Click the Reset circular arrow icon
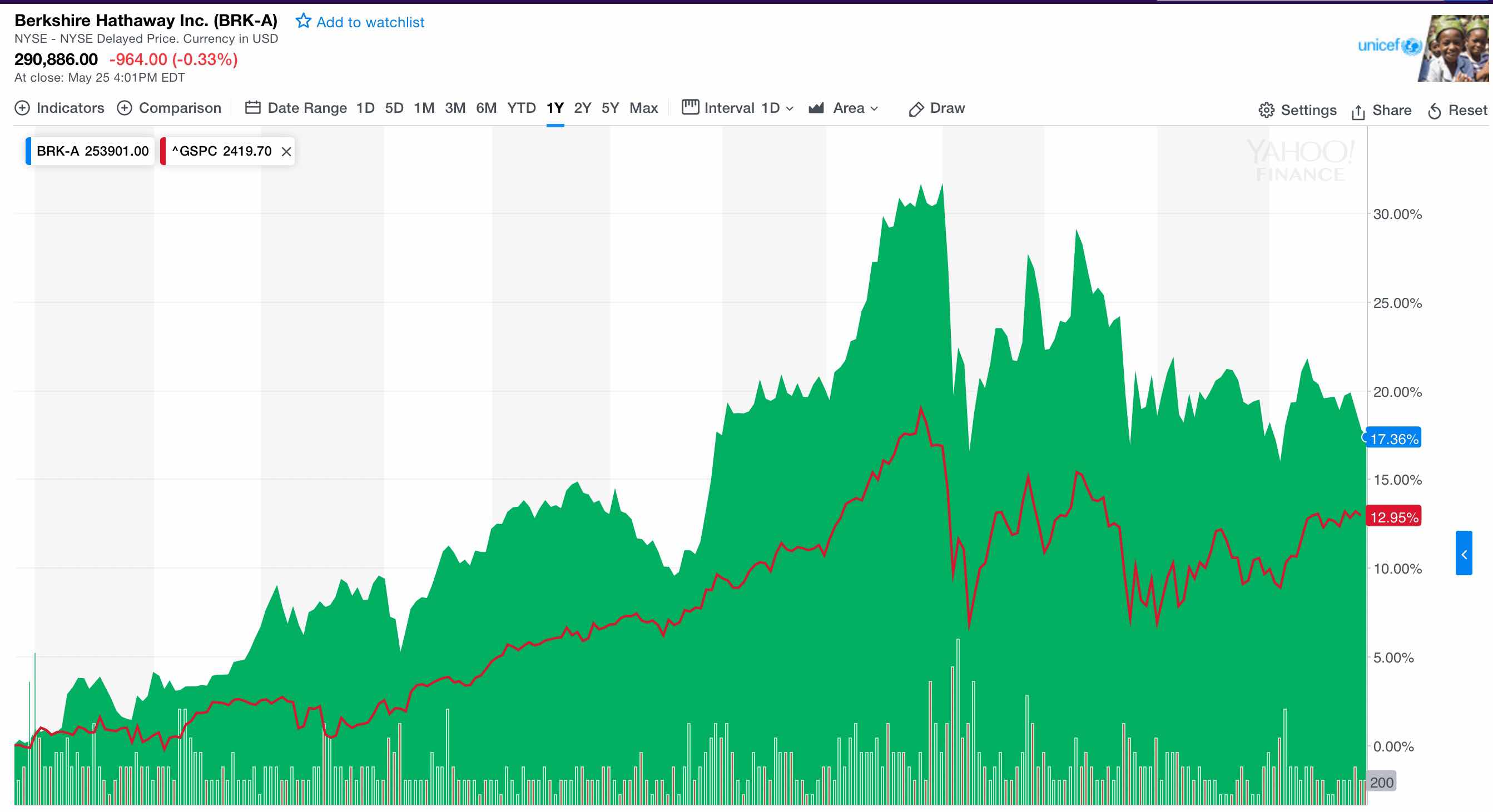 coord(1435,111)
